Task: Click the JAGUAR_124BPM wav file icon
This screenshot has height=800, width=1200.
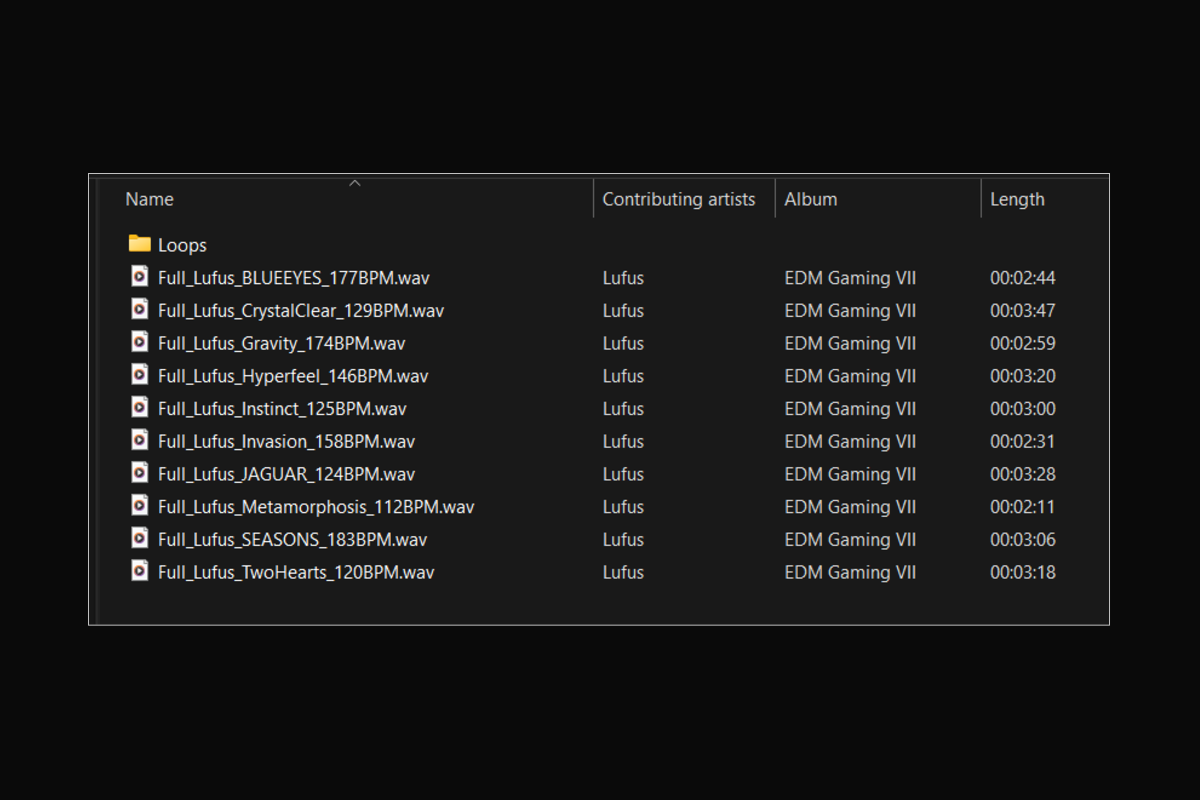Action: coord(140,474)
